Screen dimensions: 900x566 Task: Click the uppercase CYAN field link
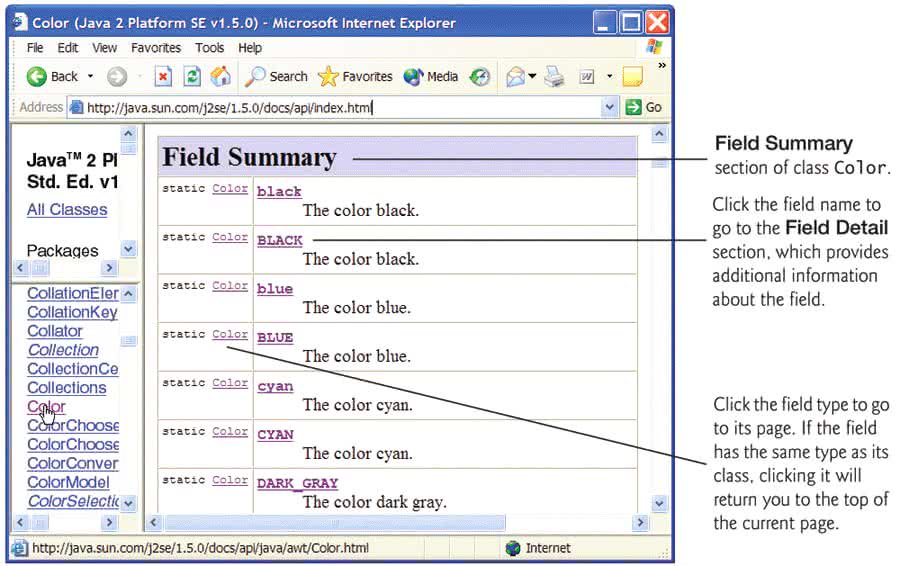(x=275, y=435)
